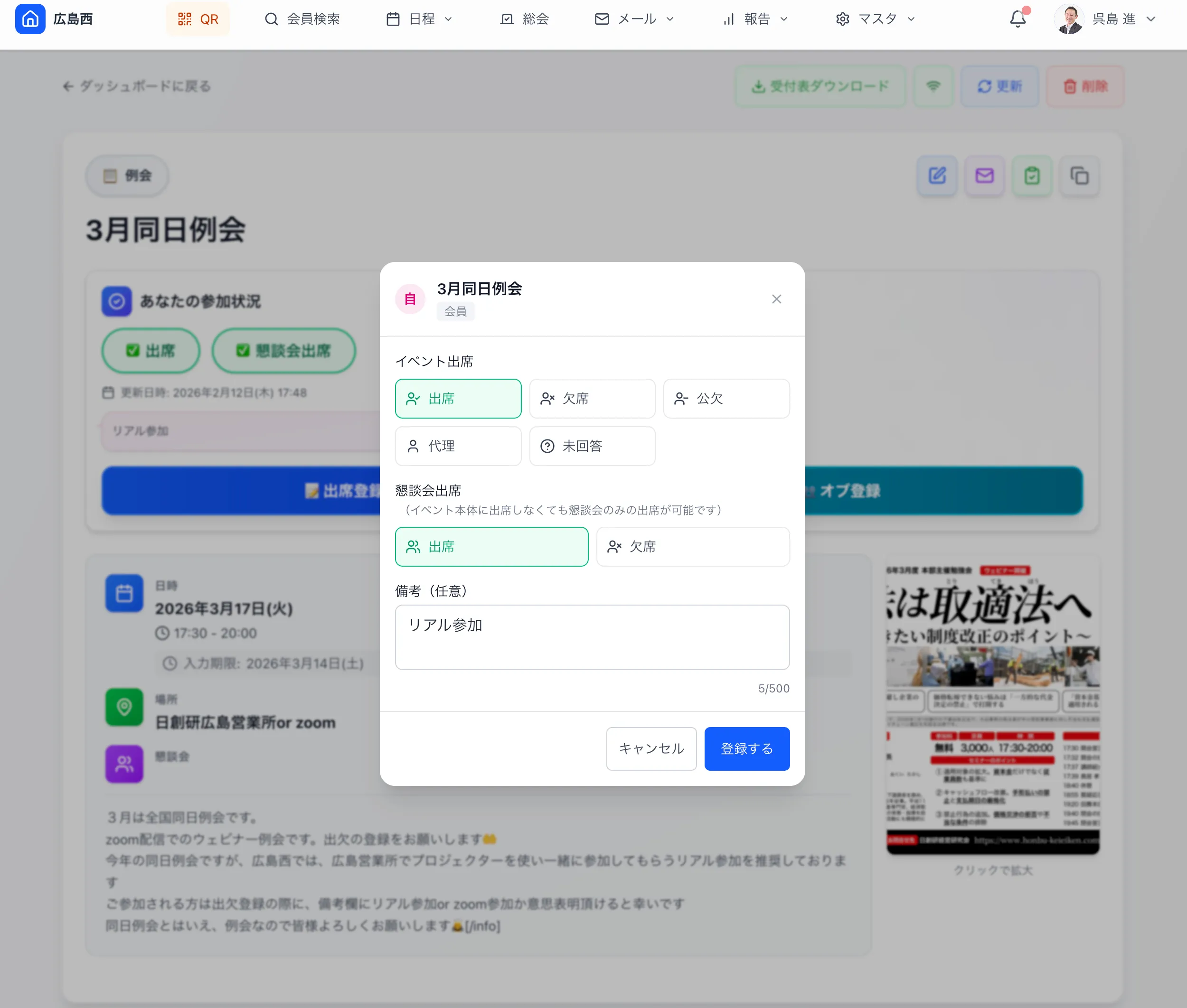Screen dimensions: 1187x1008
Task: Open the mail icon on the event card
Action: point(985,176)
